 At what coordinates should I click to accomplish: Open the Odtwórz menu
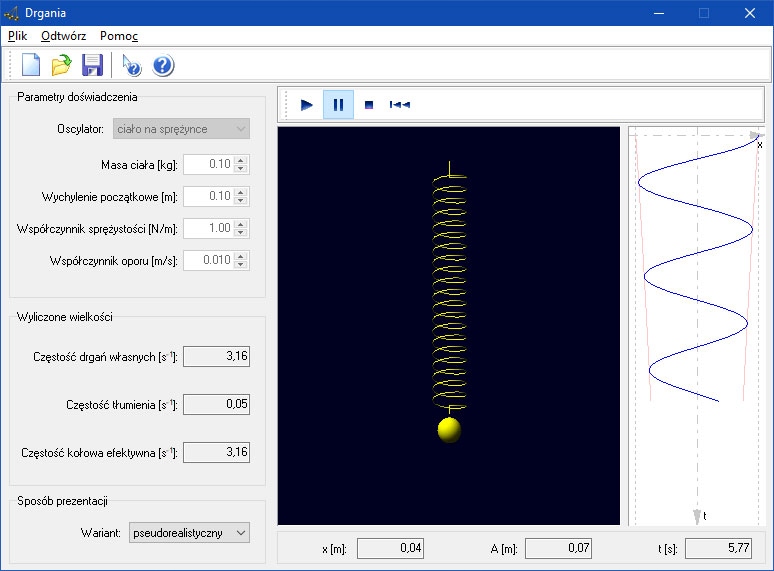coord(64,35)
